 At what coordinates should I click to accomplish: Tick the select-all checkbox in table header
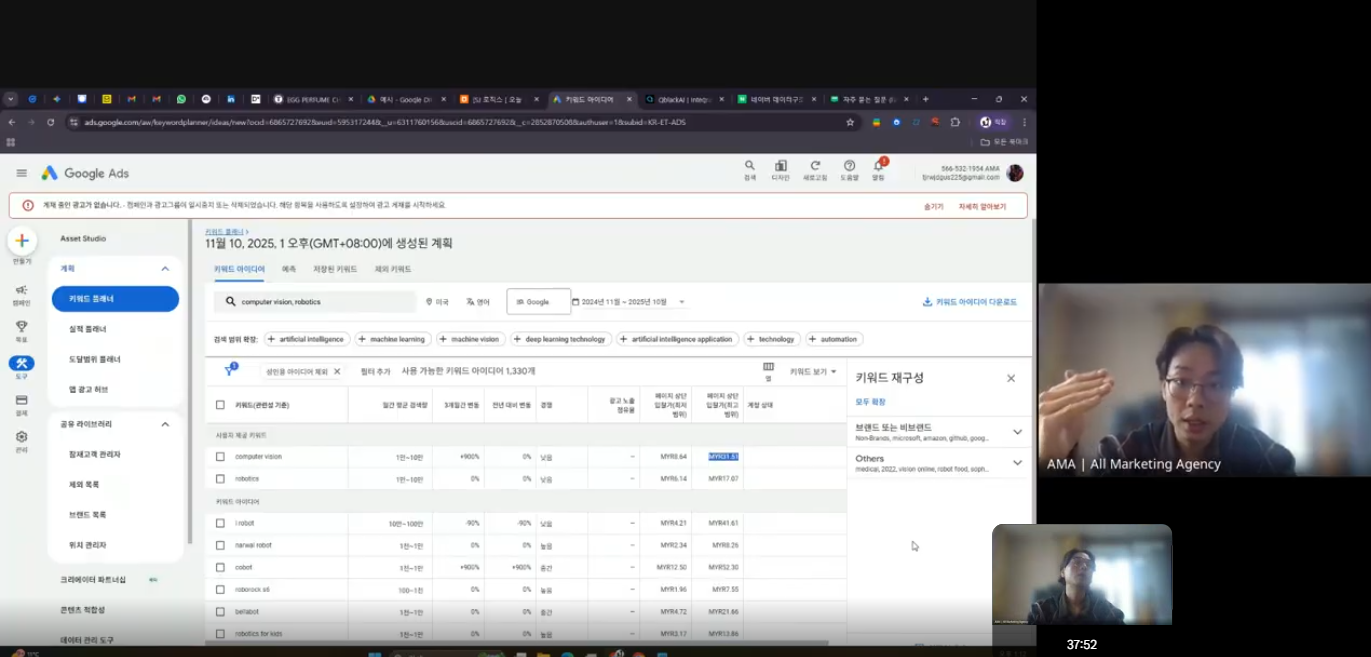[220, 405]
